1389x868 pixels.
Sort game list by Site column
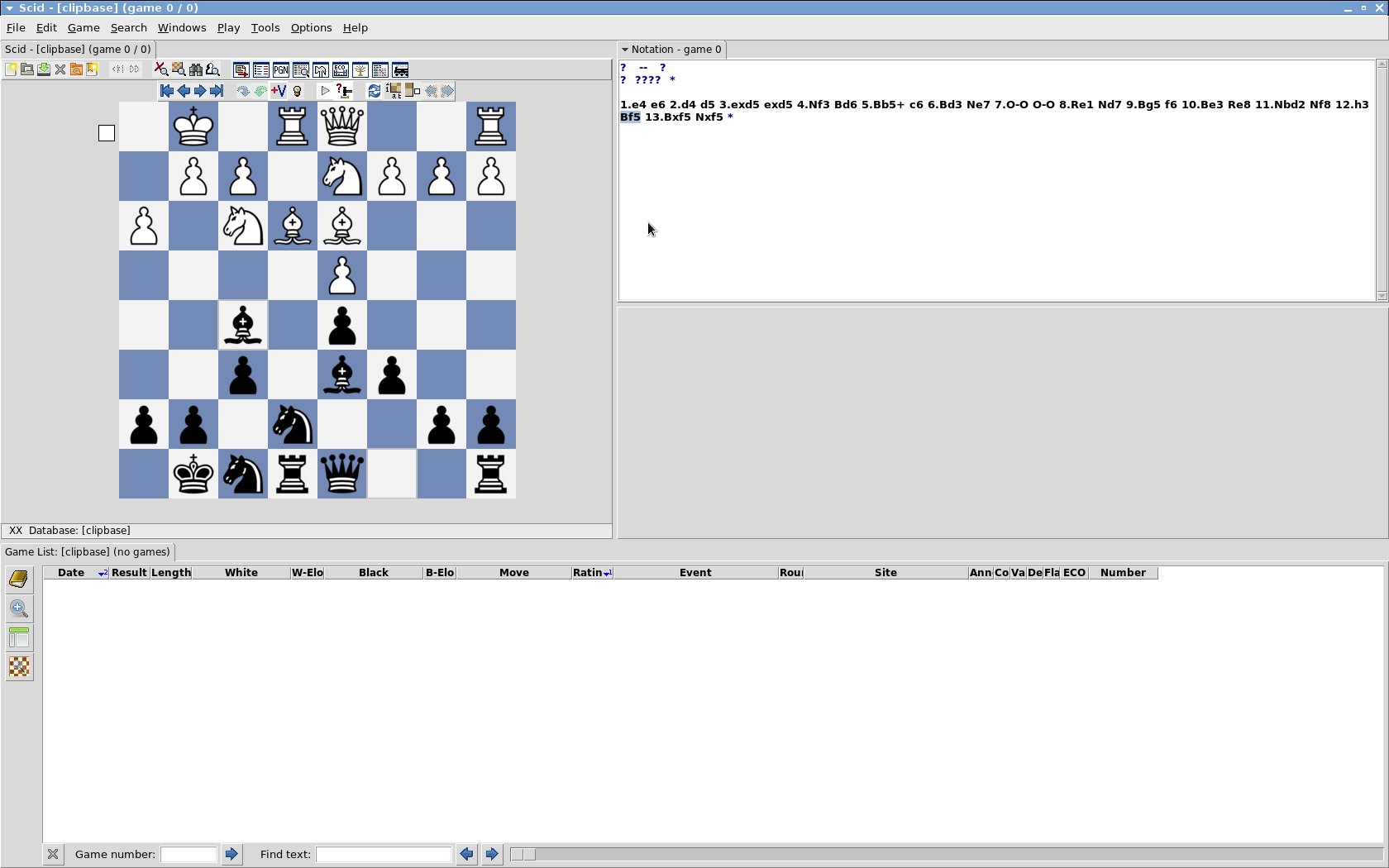885,572
